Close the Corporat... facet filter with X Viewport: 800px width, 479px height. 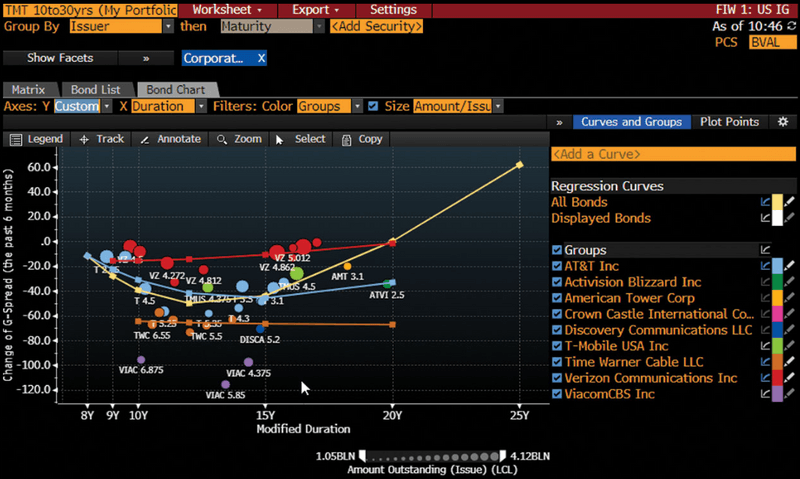click(x=261, y=58)
